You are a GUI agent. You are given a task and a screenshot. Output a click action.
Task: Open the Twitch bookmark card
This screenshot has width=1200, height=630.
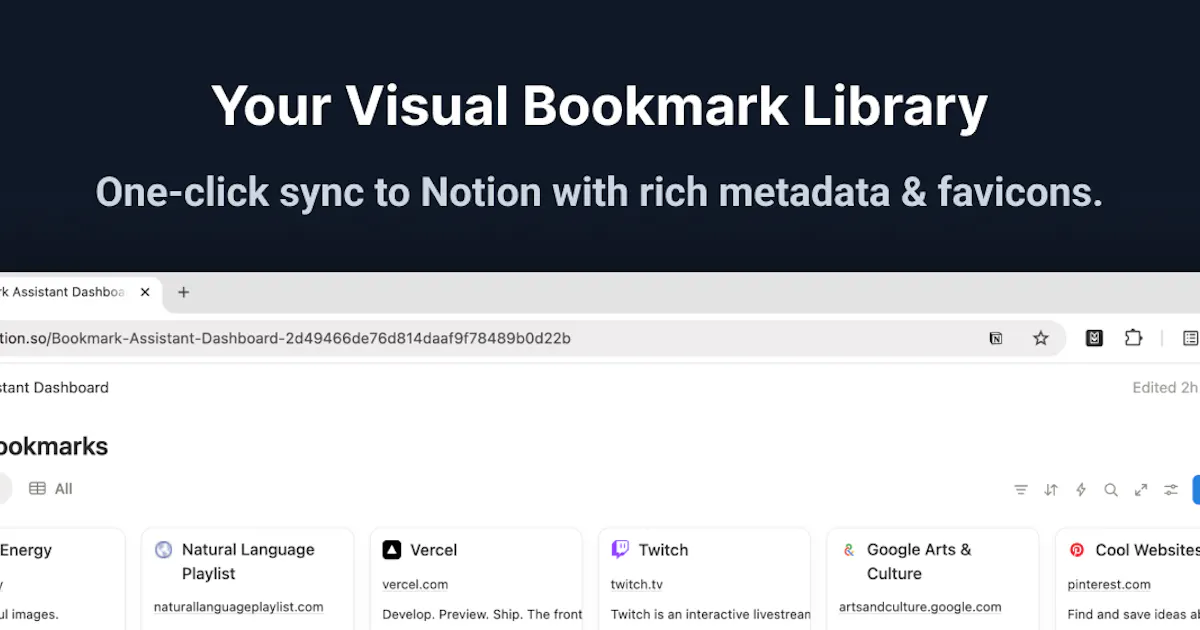pyautogui.click(x=704, y=579)
